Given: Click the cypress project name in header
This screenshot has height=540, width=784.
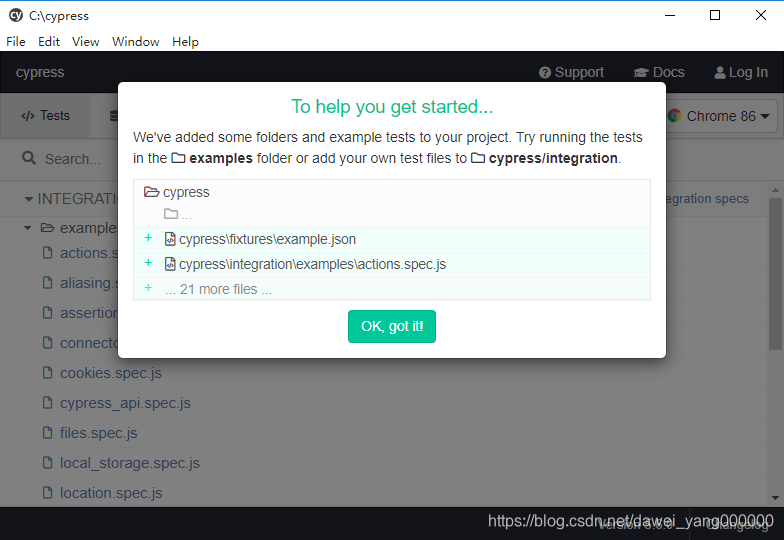Looking at the screenshot, I should point(40,72).
